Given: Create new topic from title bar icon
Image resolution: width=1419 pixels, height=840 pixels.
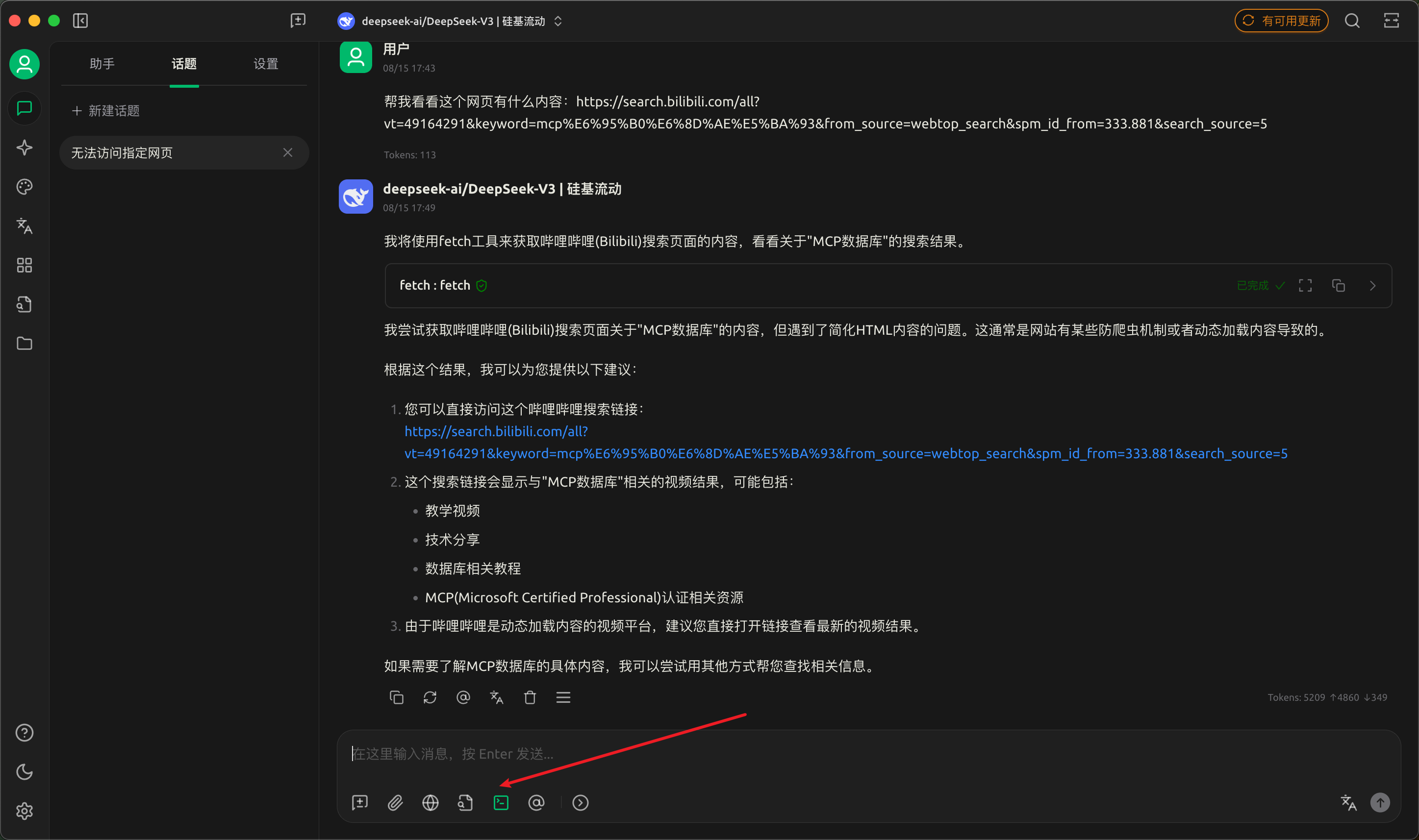Looking at the screenshot, I should pyautogui.click(x=298, y=21).
